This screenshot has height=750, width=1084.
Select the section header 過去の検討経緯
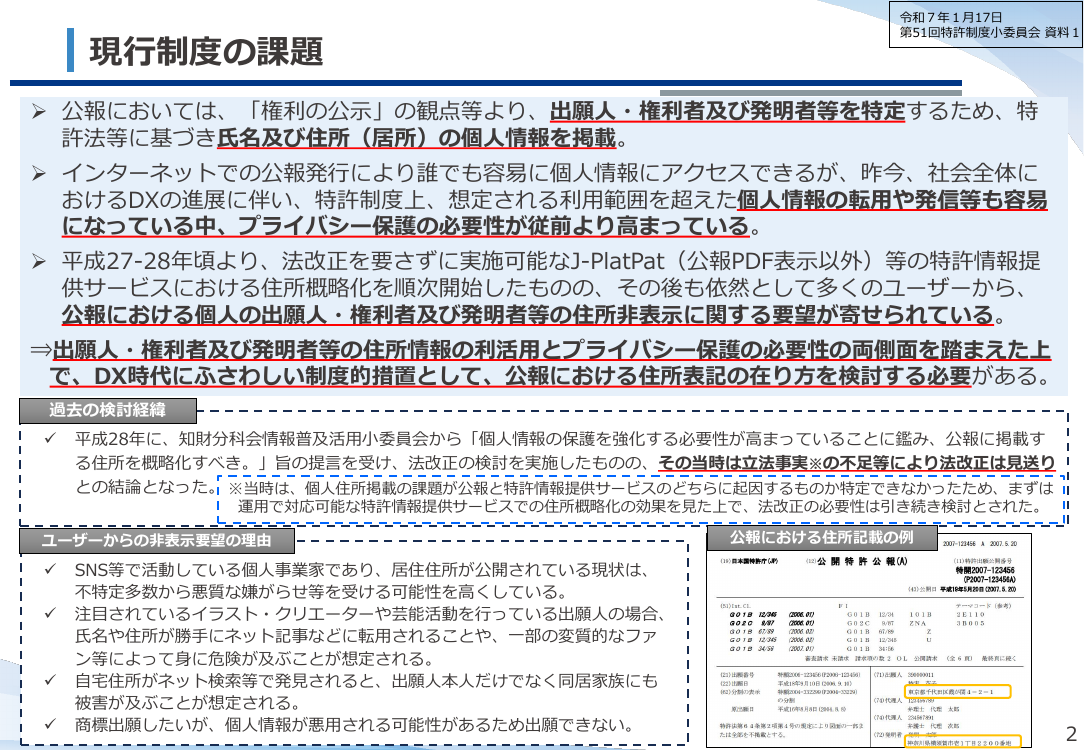(x=108, y=410)
